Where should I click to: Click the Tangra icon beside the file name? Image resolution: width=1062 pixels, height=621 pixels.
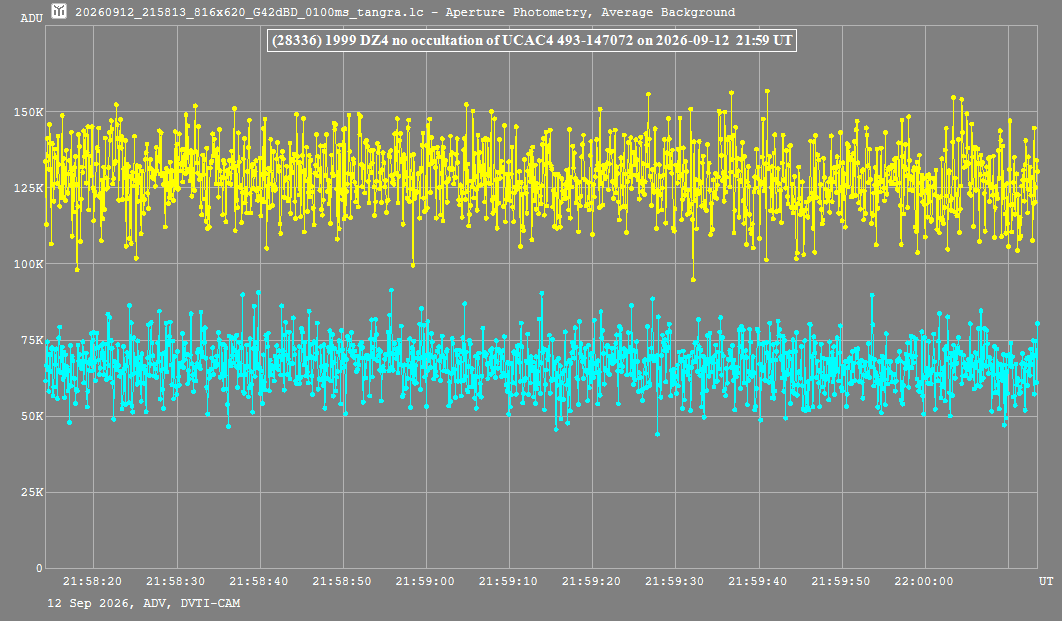(59, 11)
